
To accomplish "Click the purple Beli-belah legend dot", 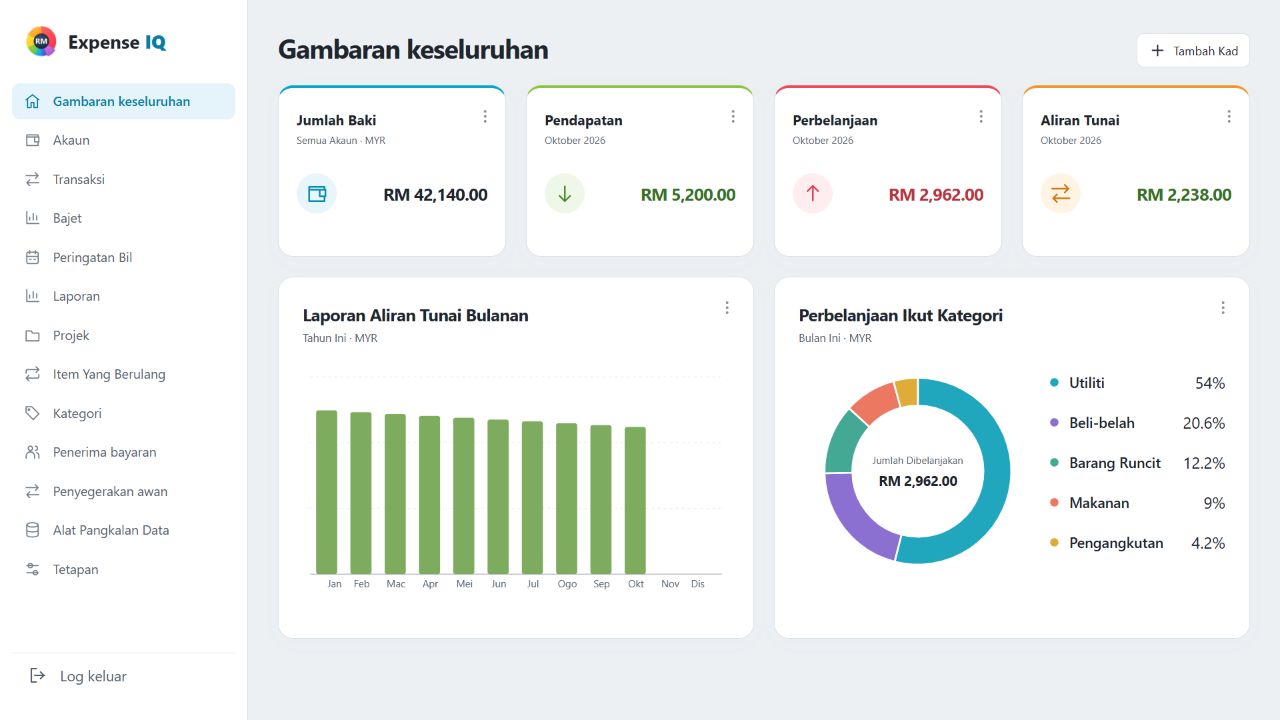I will pos(1054,423).
